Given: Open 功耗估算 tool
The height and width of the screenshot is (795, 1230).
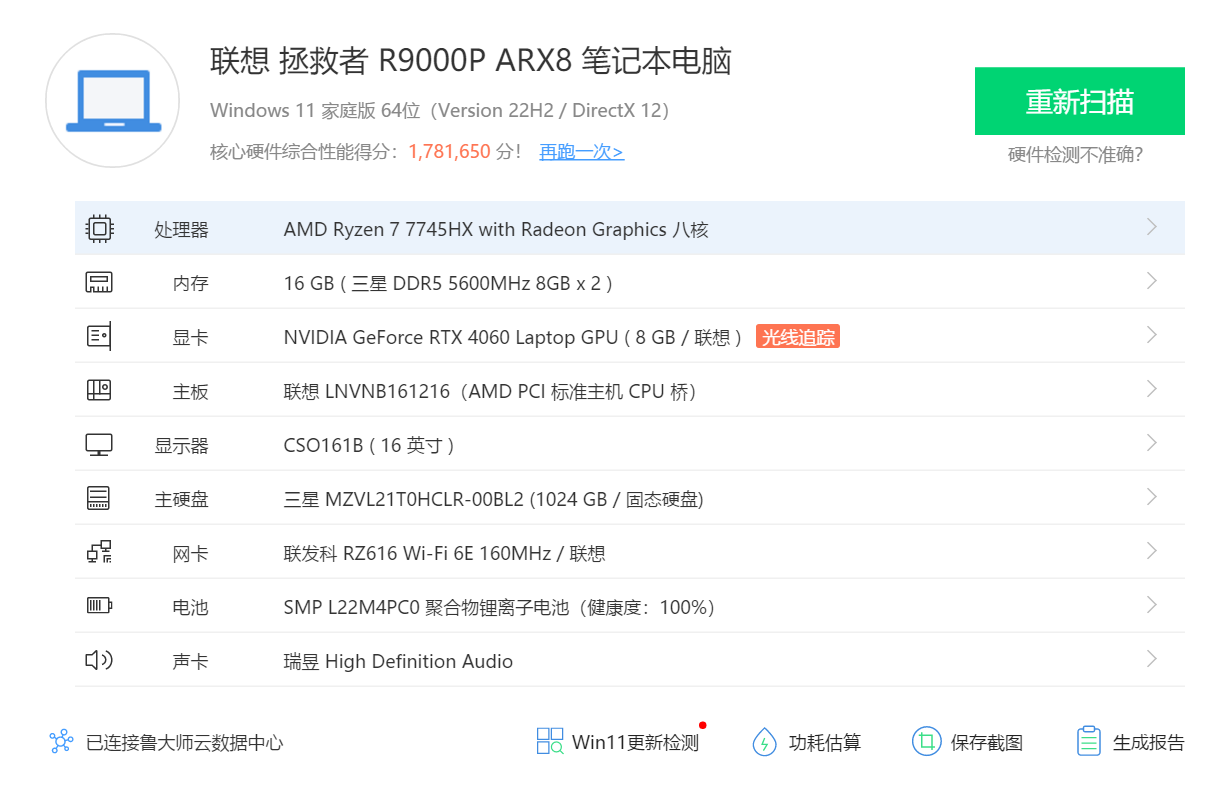Looking at the screenshot, I should (825, 743).
